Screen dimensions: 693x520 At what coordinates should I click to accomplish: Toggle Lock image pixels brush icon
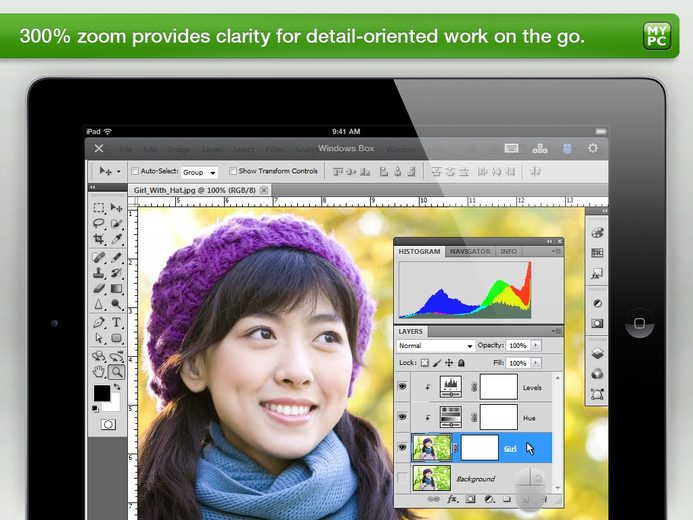pos(437,363)
